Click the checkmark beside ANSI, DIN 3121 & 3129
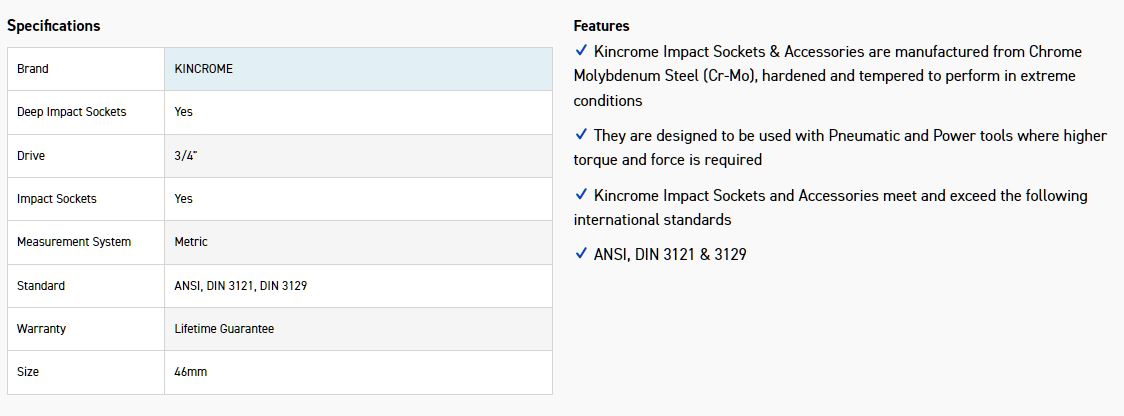 click(581, 254)
